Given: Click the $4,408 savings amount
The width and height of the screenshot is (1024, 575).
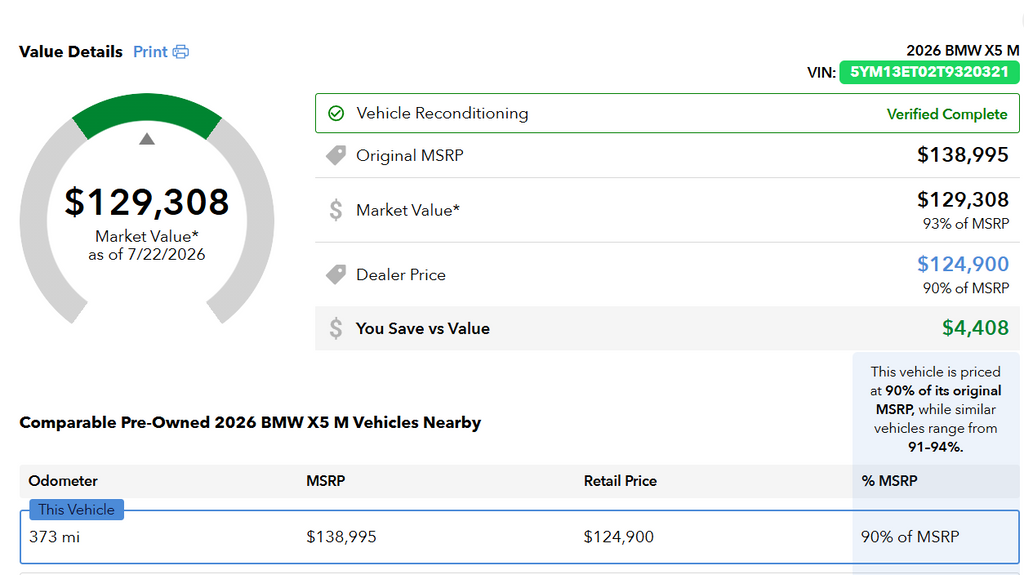Looking at the screenshot, I should (975, 327).
